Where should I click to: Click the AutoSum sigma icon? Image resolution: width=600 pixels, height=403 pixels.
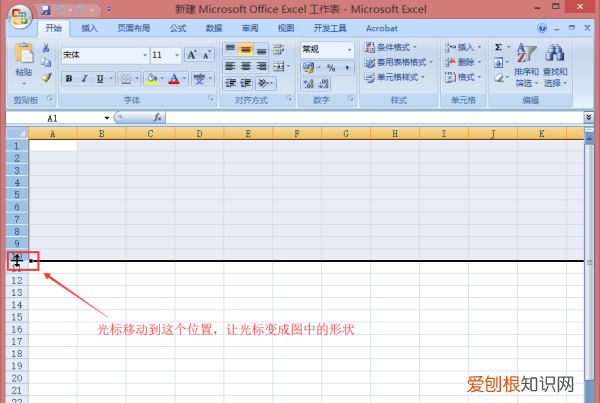(498, 47)
